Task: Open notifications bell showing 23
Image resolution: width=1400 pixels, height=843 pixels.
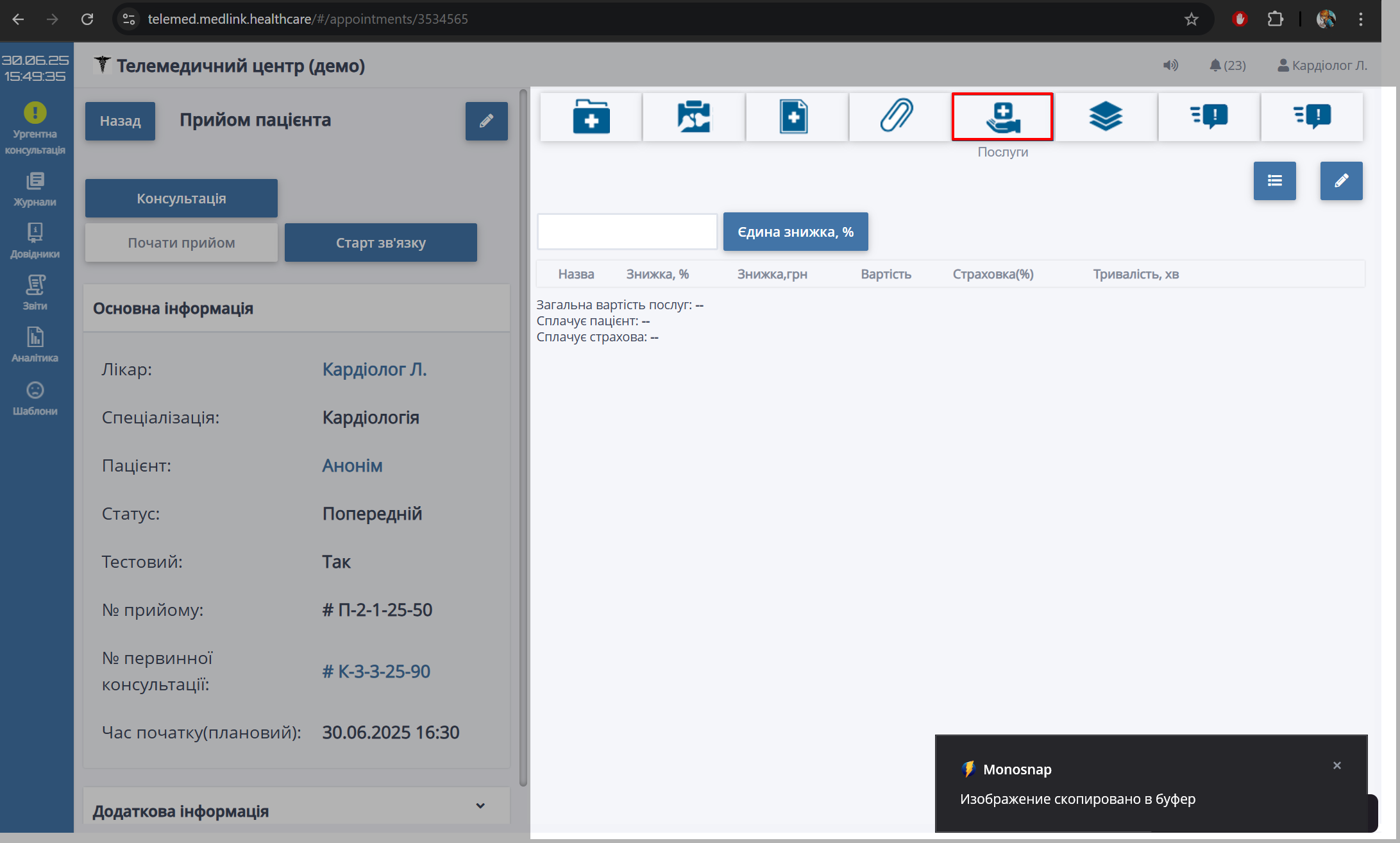Action: pyautogui.click(x=1227, y=65)
